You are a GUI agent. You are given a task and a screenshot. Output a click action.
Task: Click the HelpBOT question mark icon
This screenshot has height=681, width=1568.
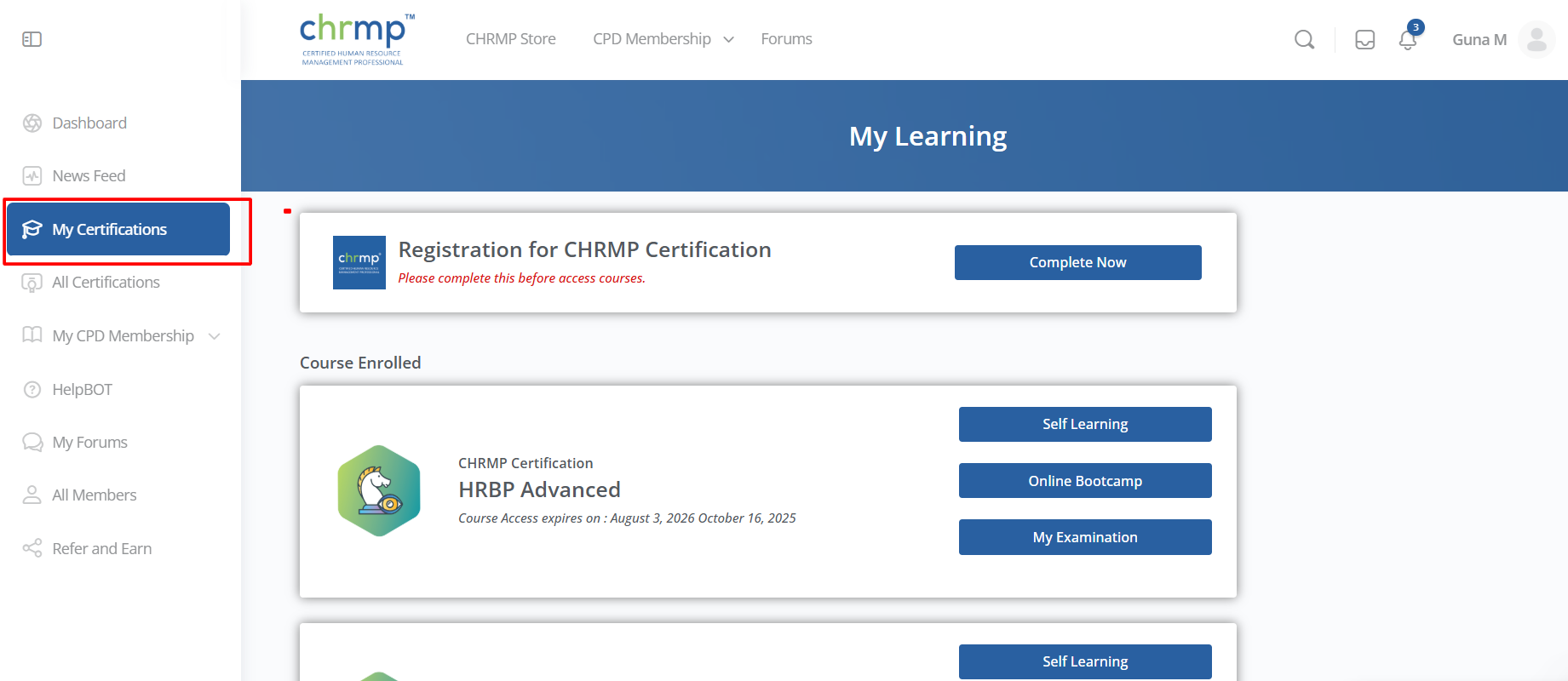click(32, 389)
